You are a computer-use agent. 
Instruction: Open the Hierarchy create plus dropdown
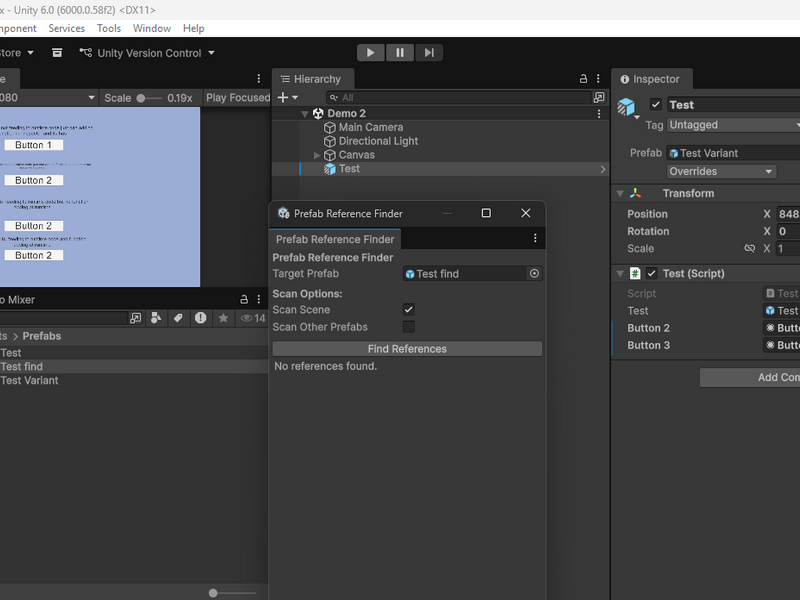point(287,97)
